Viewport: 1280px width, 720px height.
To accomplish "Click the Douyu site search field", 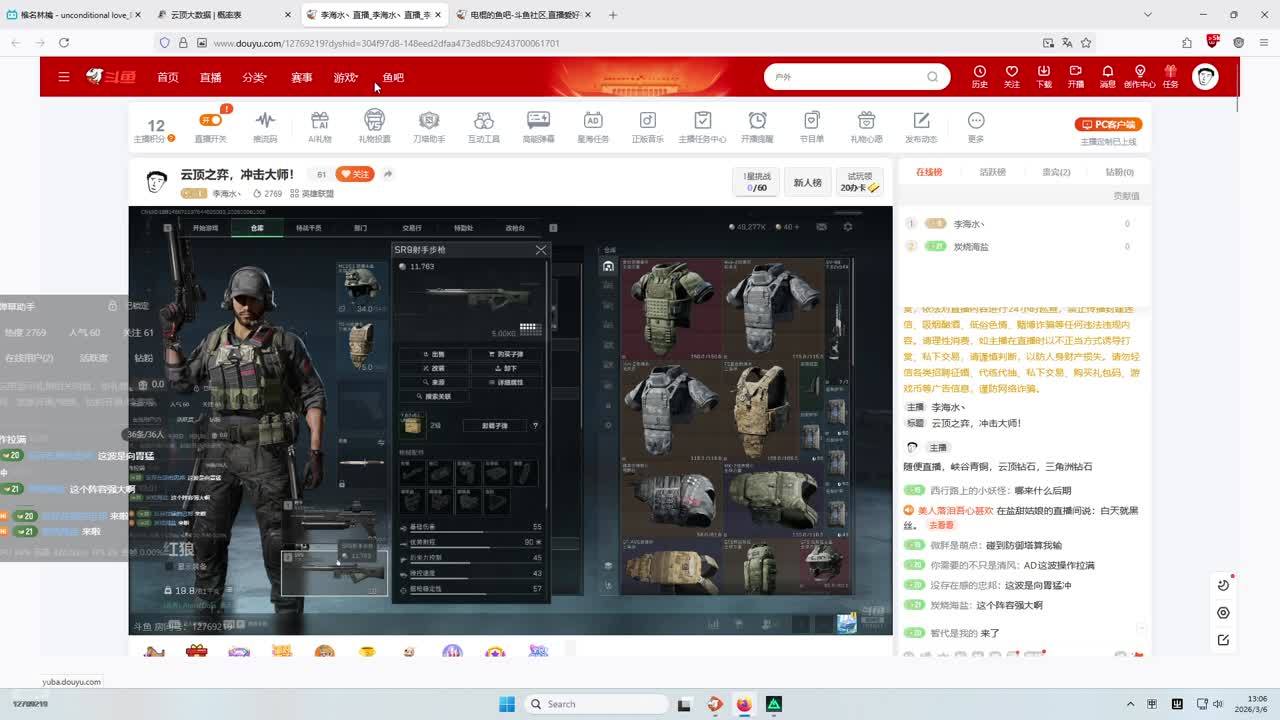I will (x=845, y=77).
